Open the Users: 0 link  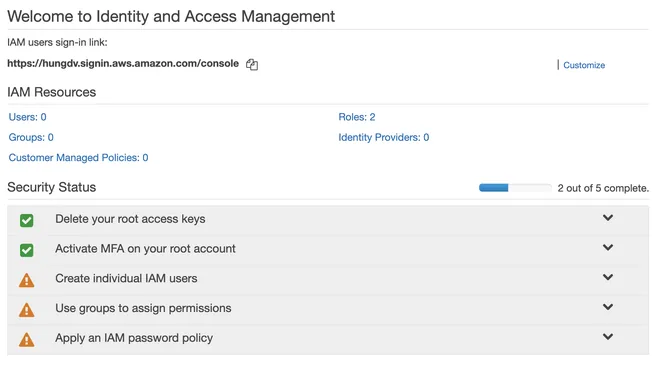27,117
